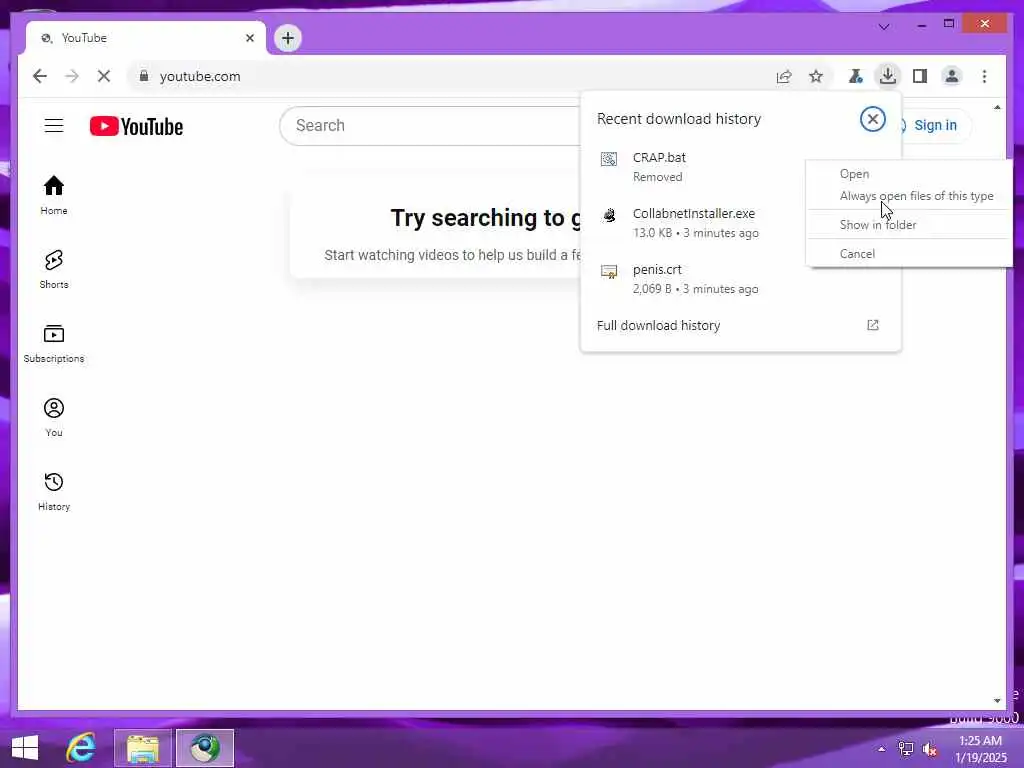1024x768 pixels.
Task: Go to YouTube Home in sidebar
Action: (54, 195)
